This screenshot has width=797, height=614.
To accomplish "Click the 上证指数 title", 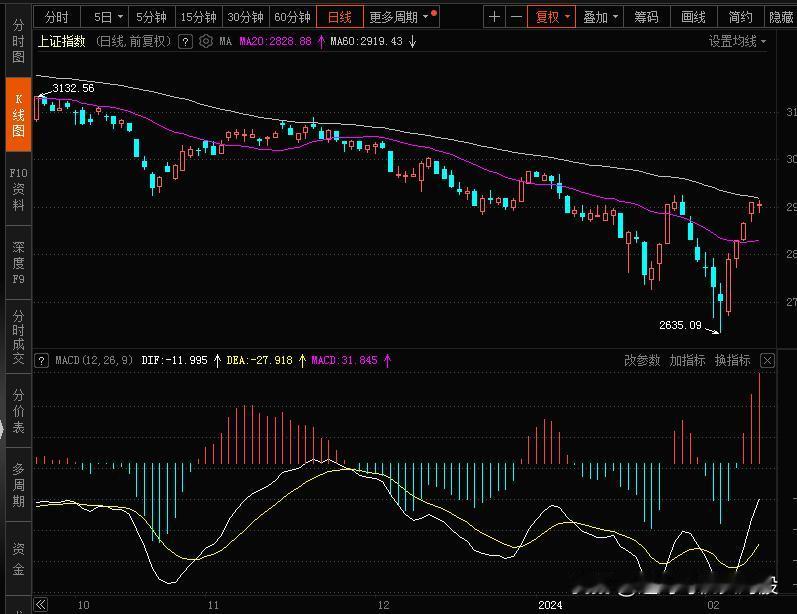I will [62, 41].
